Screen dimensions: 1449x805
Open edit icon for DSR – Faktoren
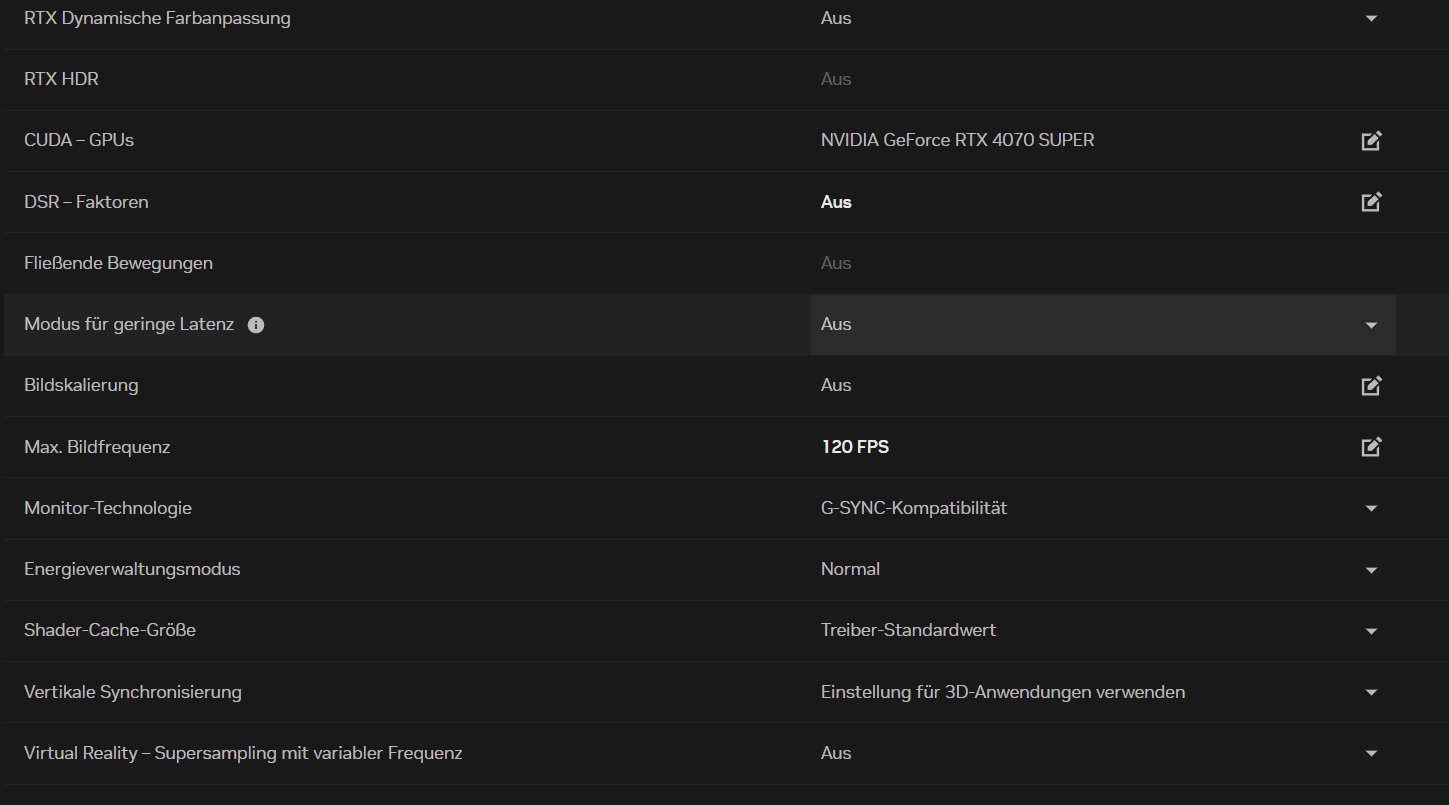[1371, 202]
